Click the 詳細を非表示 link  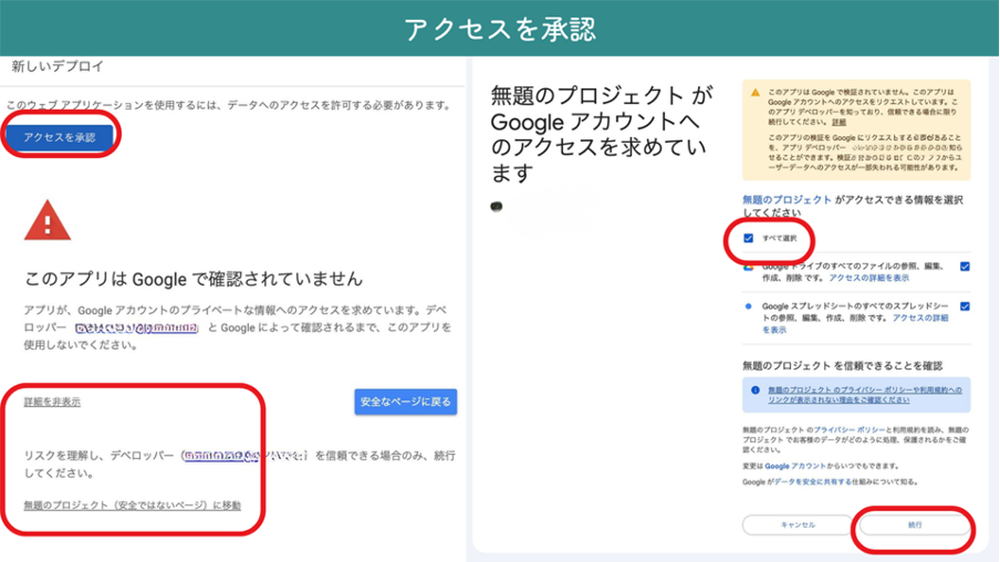[52, 402]
